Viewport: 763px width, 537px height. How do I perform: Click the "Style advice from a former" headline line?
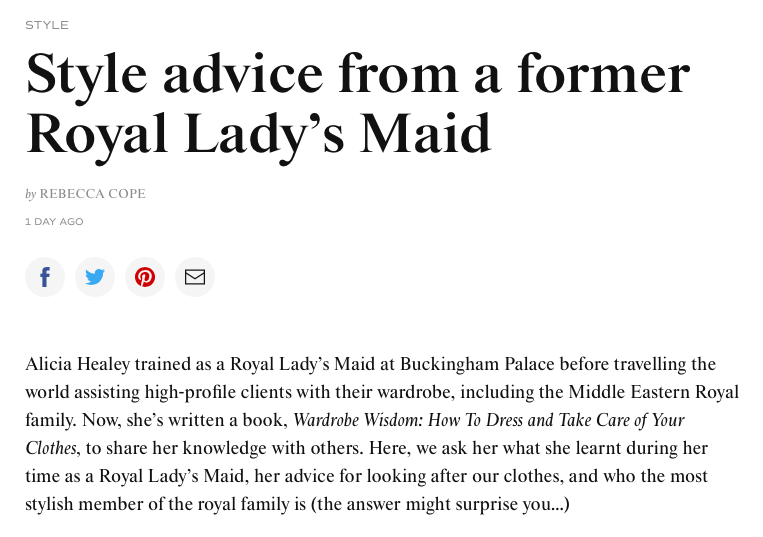357,74
